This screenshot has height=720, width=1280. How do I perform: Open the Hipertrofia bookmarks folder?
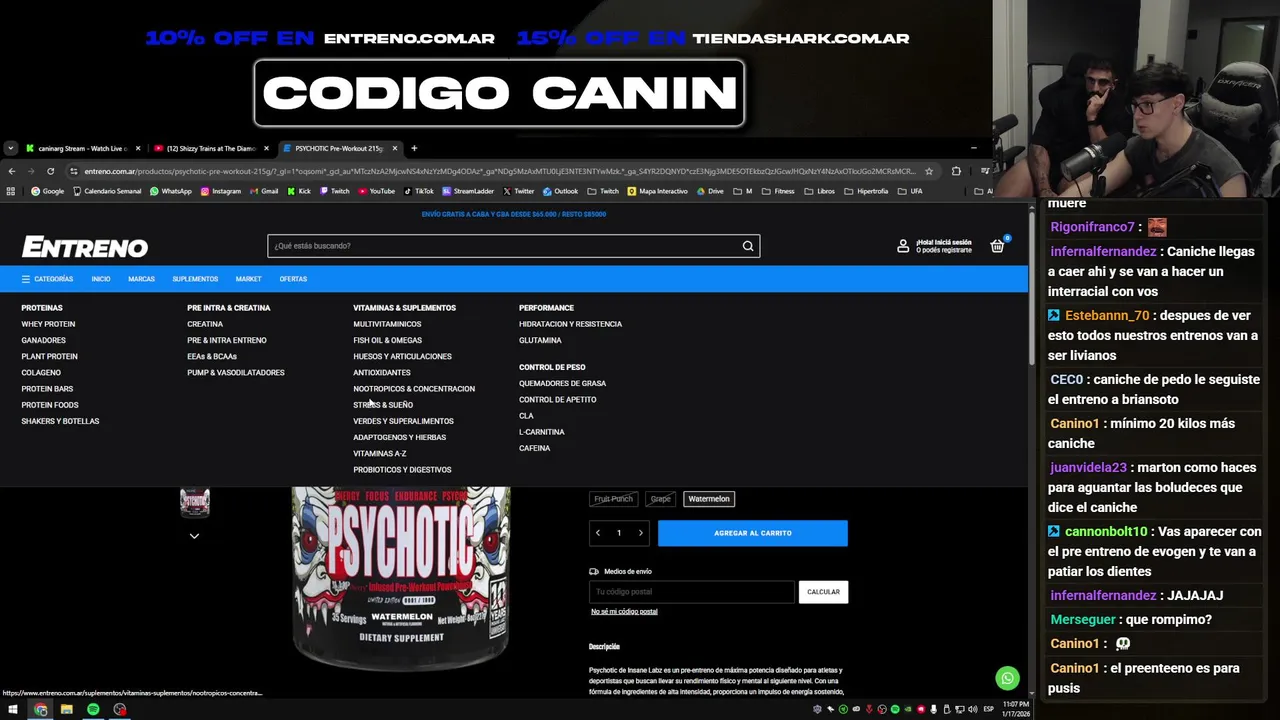(867, 191)
